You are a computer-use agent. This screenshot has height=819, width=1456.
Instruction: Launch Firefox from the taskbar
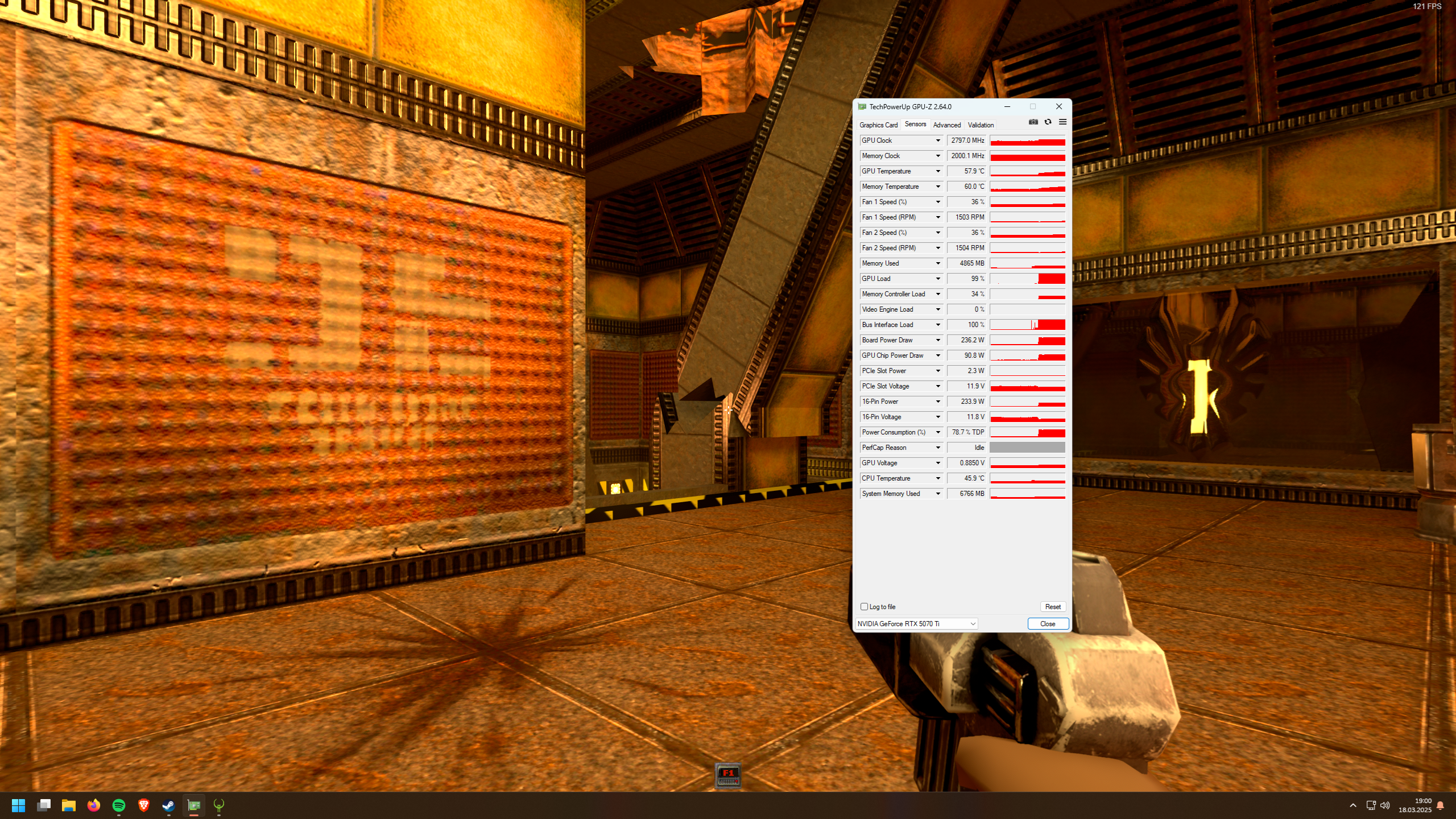tap(94, 805)
